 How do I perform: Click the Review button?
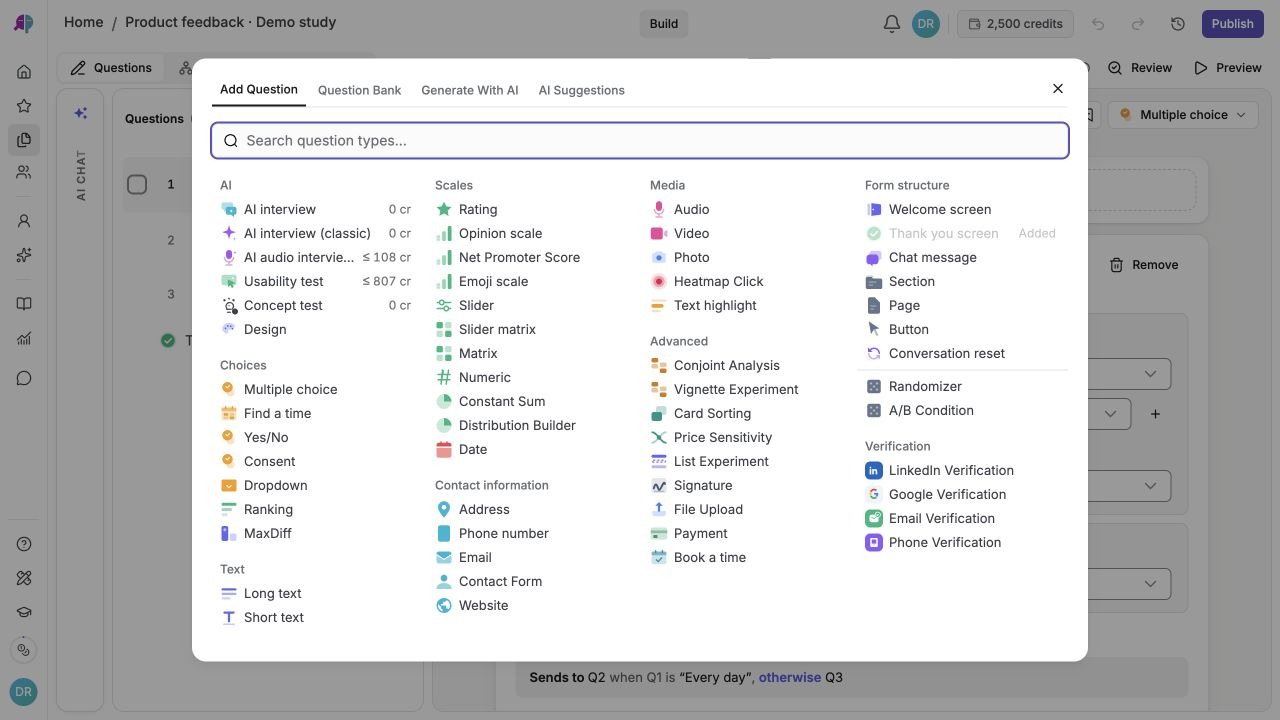[x=1140, y=68]
